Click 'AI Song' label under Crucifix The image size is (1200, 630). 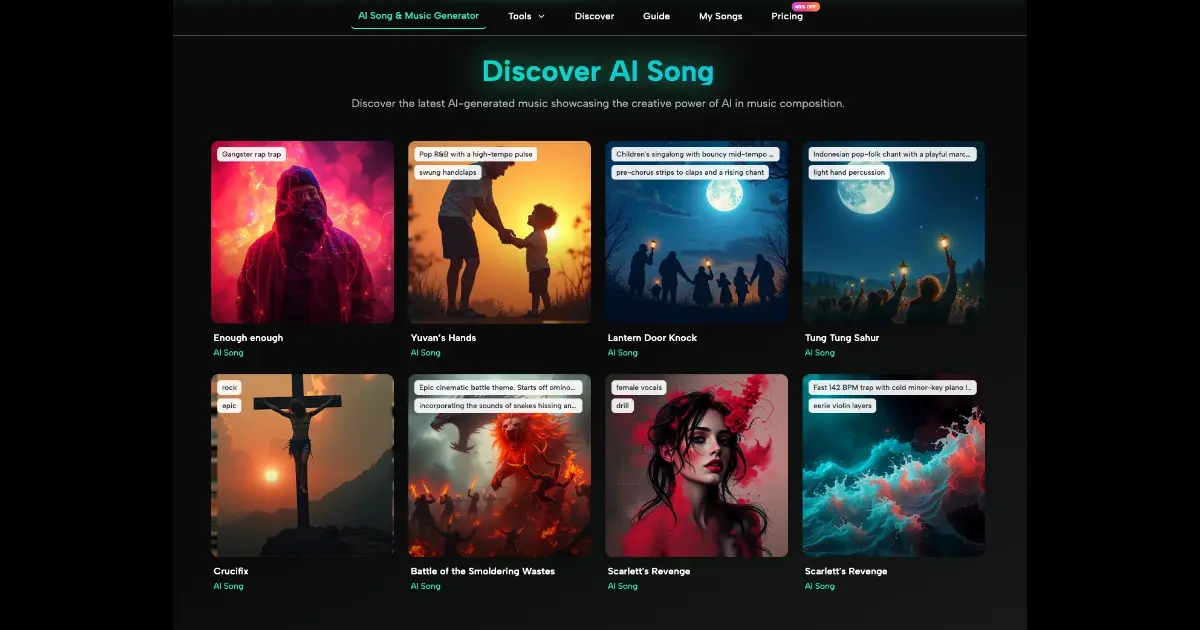click(228, 586)
